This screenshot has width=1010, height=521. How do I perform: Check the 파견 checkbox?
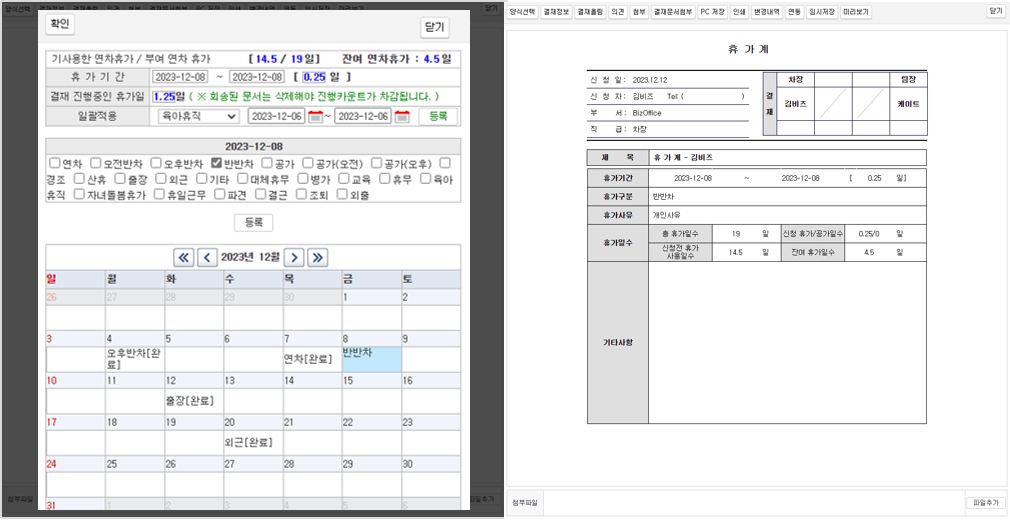(x=220, y=194)
